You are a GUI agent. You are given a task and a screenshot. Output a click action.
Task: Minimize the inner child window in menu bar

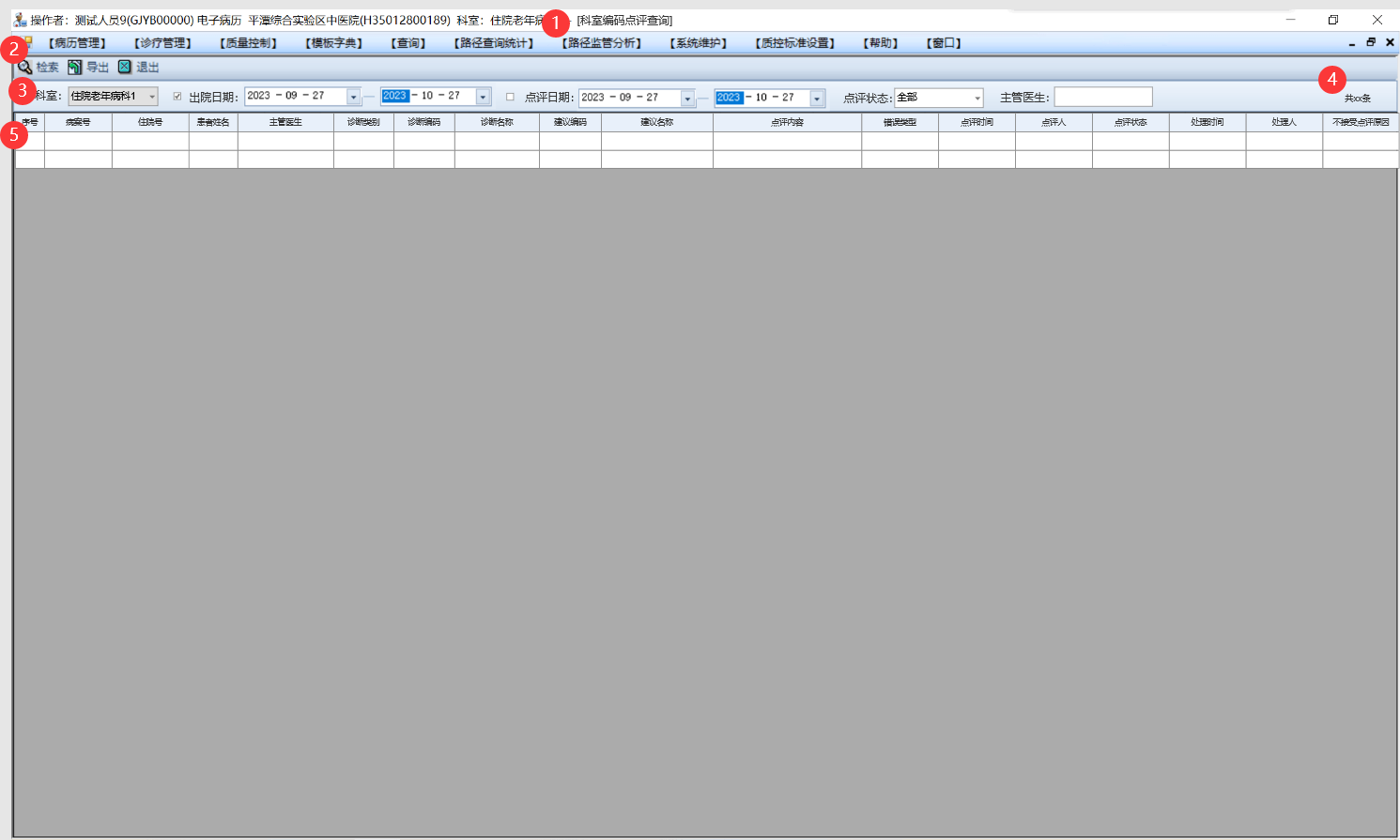[x=1352, y=43]
